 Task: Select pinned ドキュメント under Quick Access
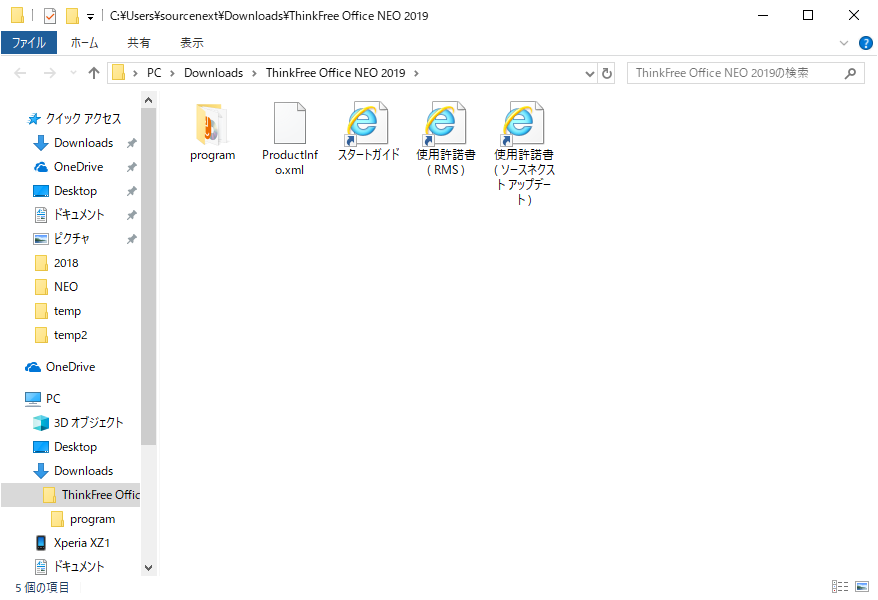click(79, 215)
